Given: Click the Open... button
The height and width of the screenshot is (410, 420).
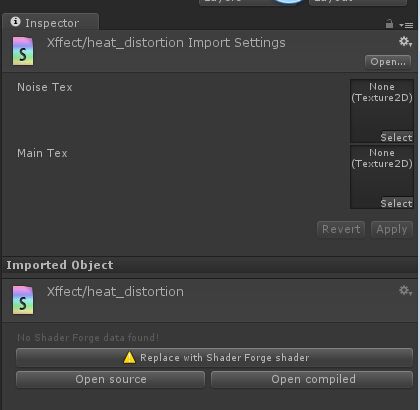Looking at the screenshot, I should tap(388, 62).
